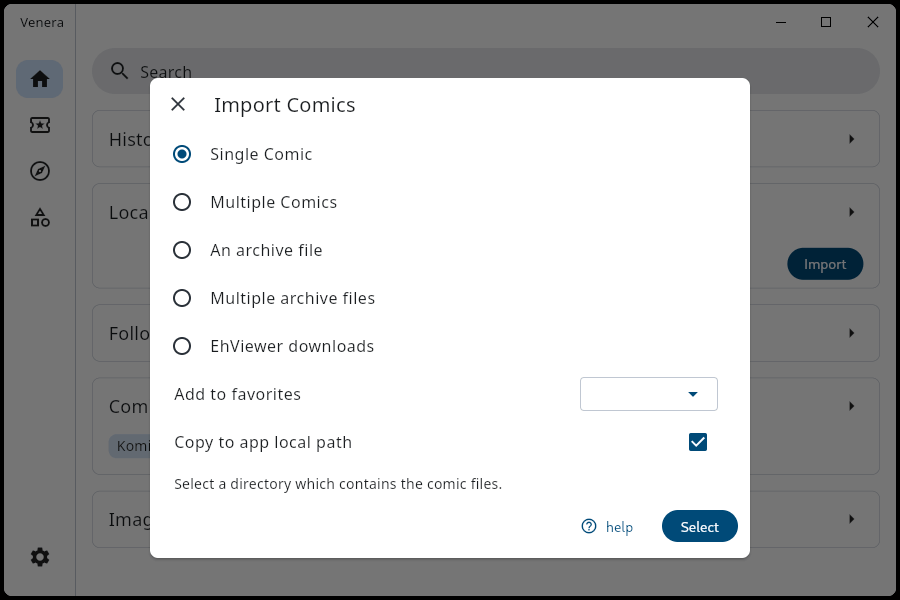Close the Import Comics dialog

(x=178, y=105)
